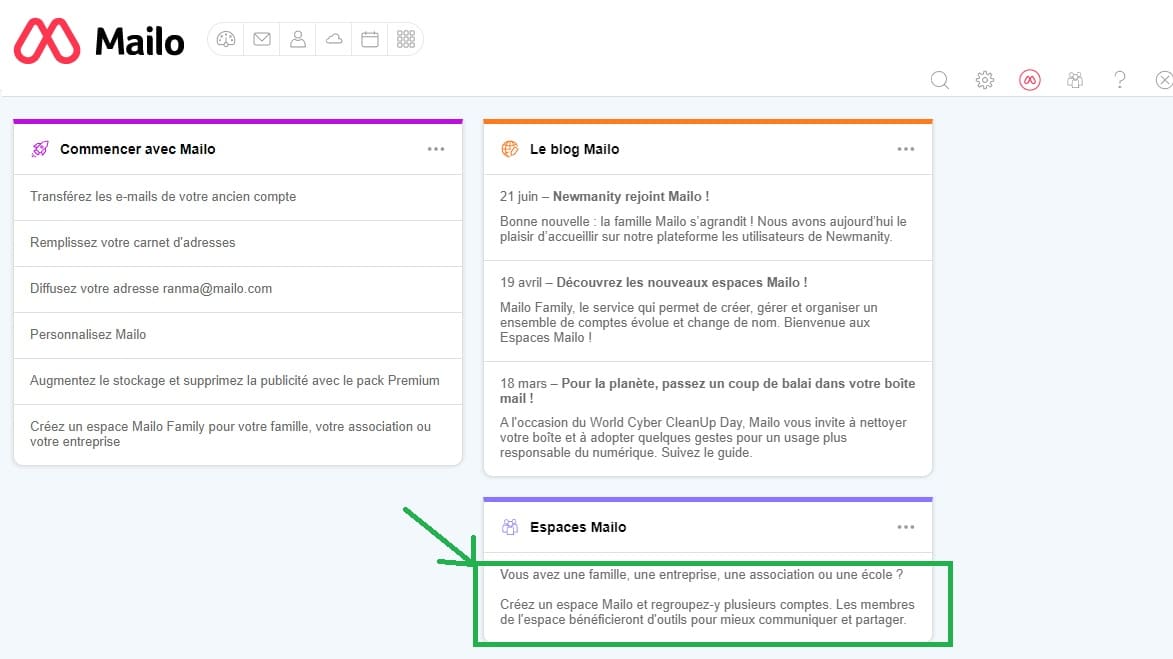Click the Le blog Mailo title

pos(575,149)
